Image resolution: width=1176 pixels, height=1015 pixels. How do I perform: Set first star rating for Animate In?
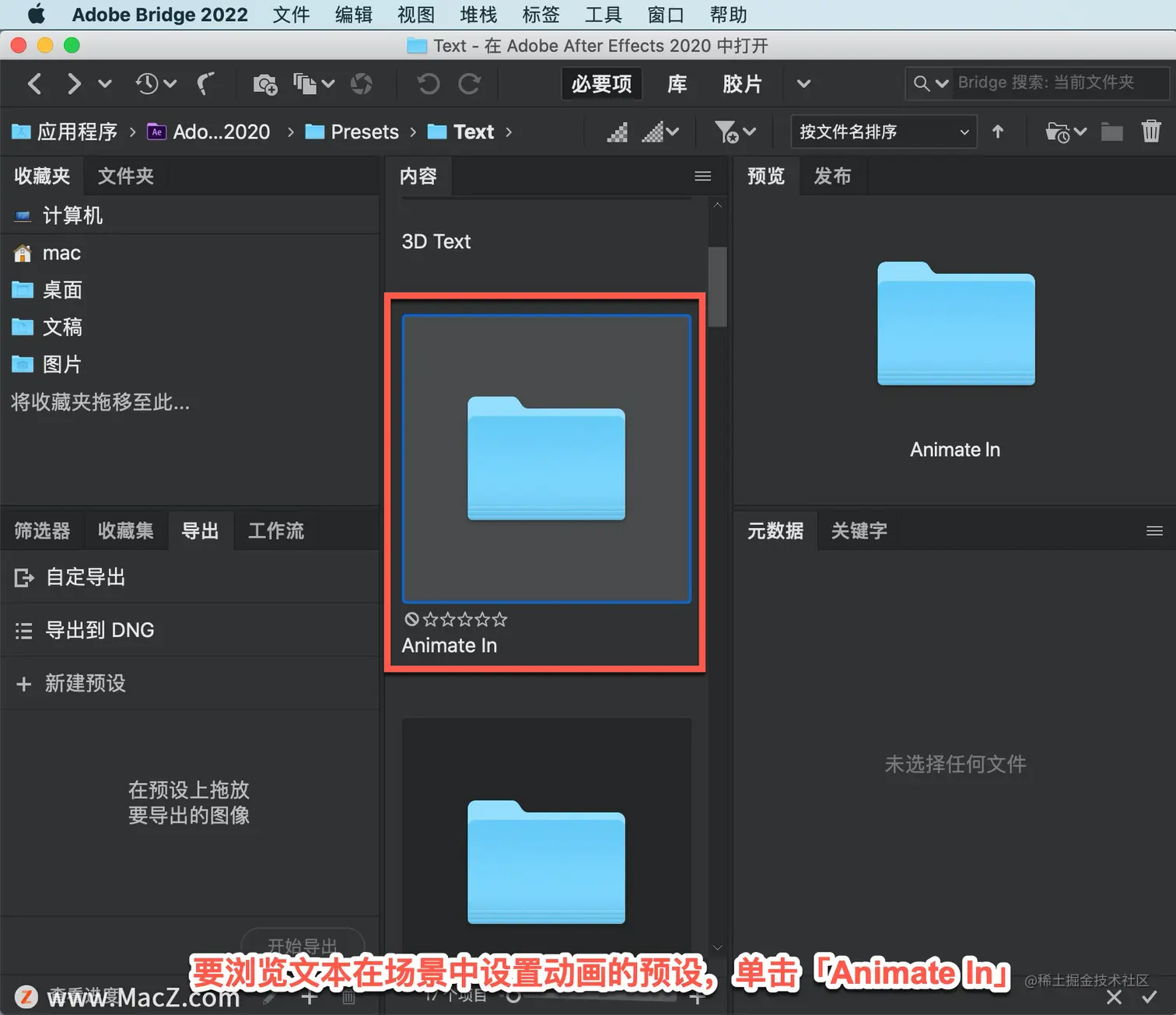tap(430, 620)
